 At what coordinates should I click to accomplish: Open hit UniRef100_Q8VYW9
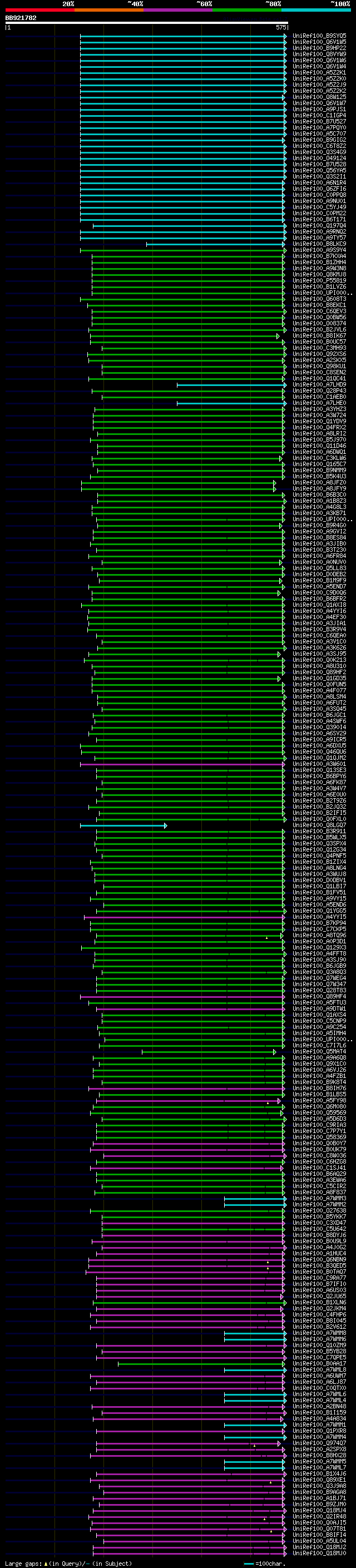[x=319, y=54]
